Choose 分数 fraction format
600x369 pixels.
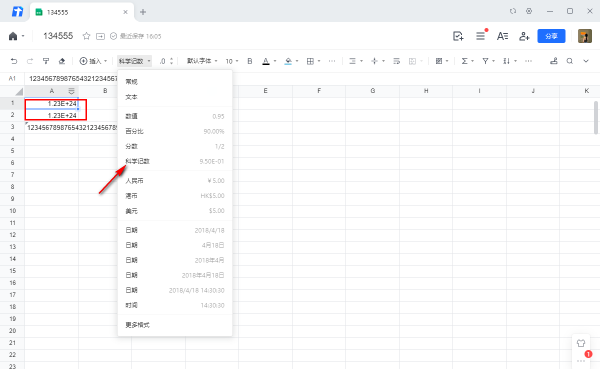[x=175, y=146]
